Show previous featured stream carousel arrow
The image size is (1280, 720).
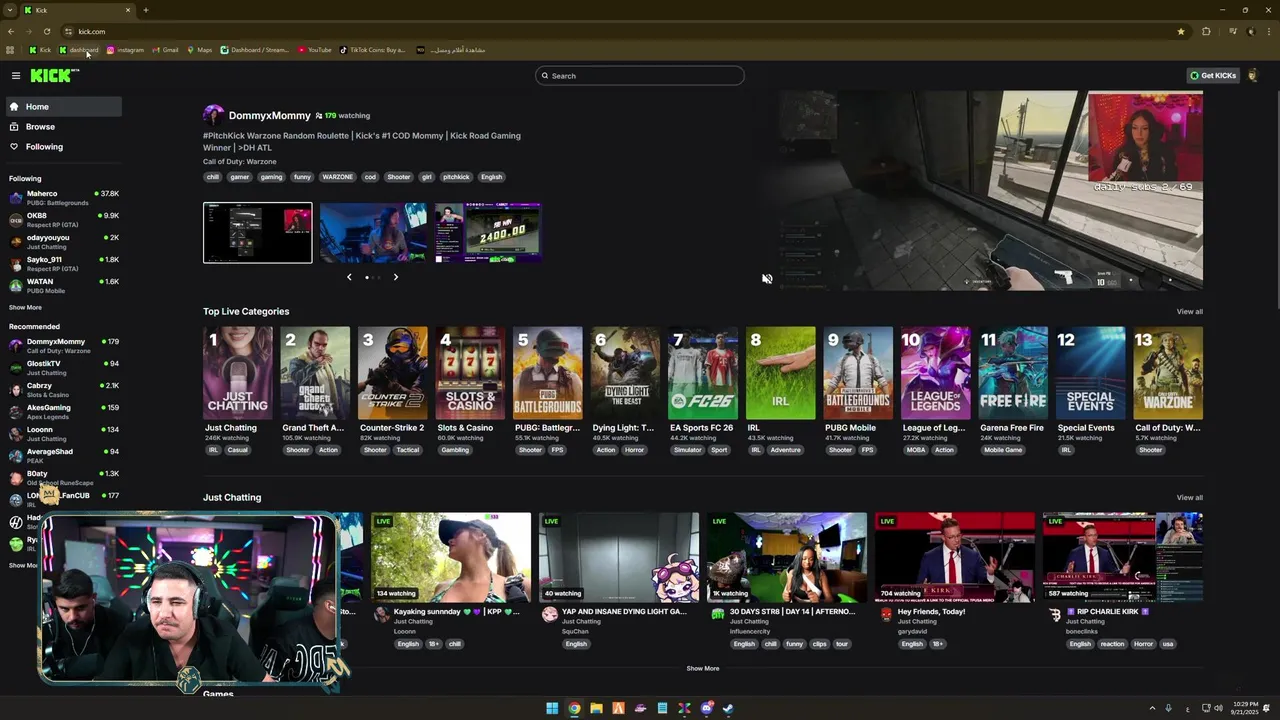(349, 277)
